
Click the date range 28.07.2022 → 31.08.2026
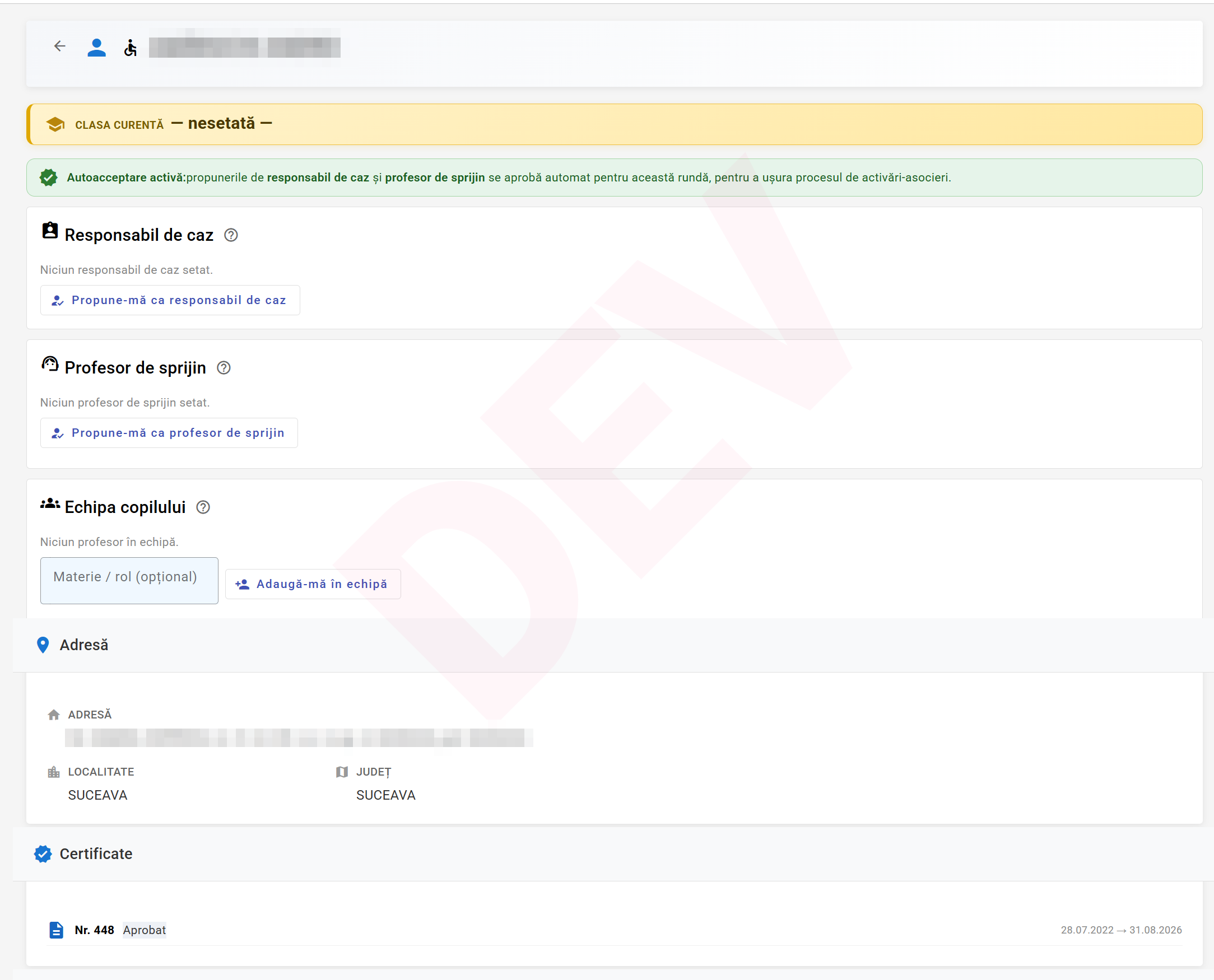(1121, 930)
